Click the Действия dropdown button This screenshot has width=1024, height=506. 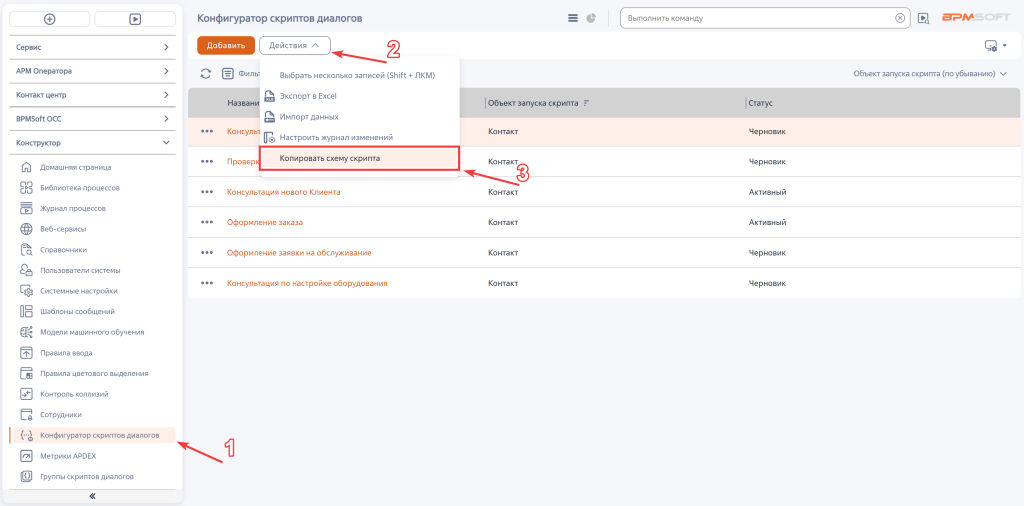[x=294, y=45]
